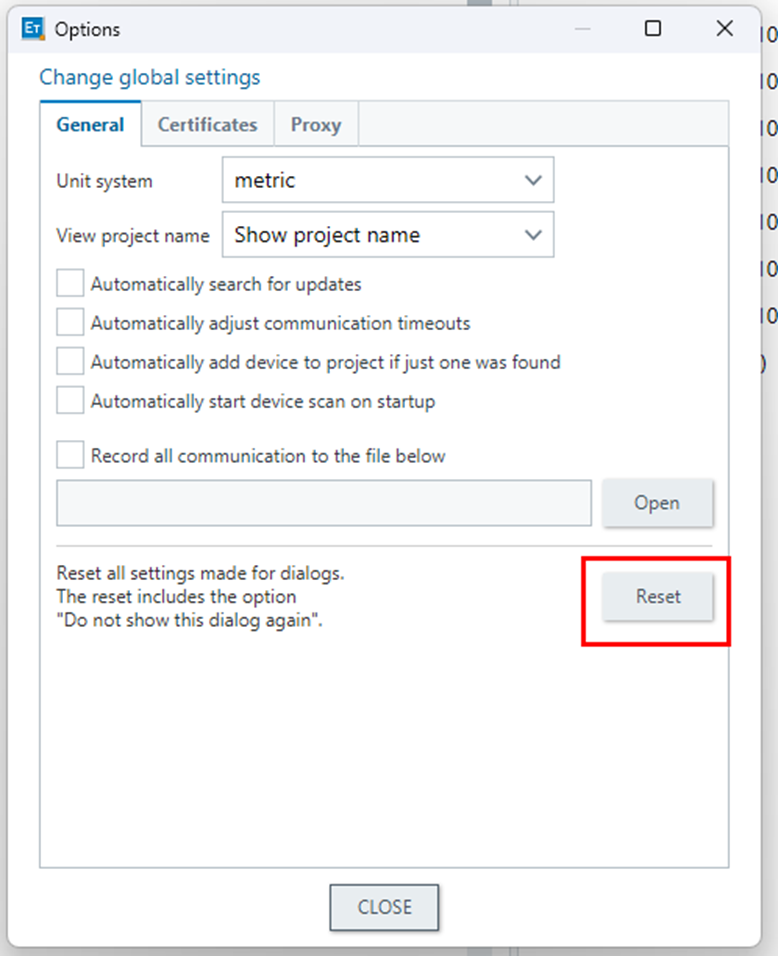
Task: Expand the Unit system dropdown chevron arrow
Action: [533, 181]
